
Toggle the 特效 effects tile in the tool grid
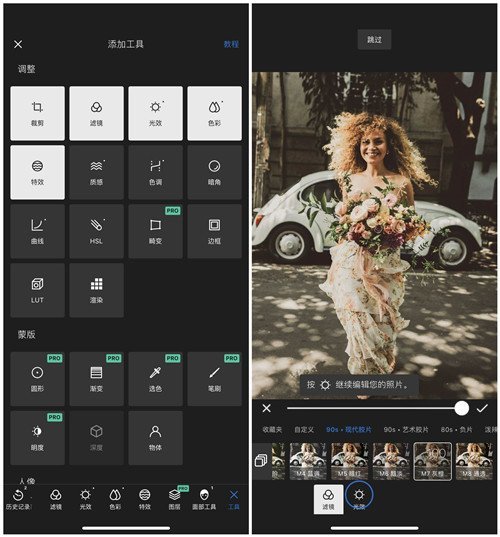coord(37,172)
